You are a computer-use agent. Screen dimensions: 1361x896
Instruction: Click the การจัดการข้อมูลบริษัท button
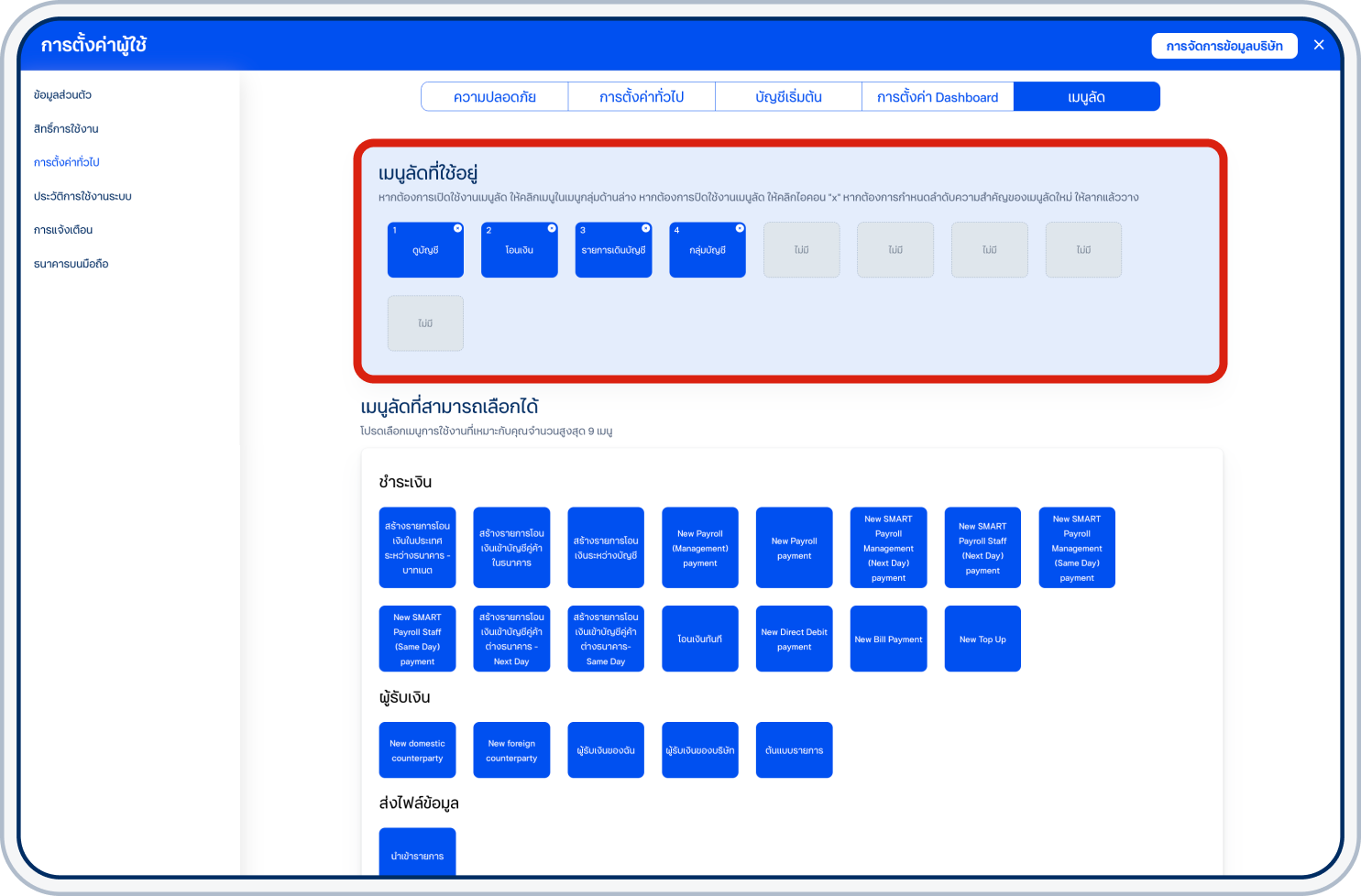[1224, 46]
